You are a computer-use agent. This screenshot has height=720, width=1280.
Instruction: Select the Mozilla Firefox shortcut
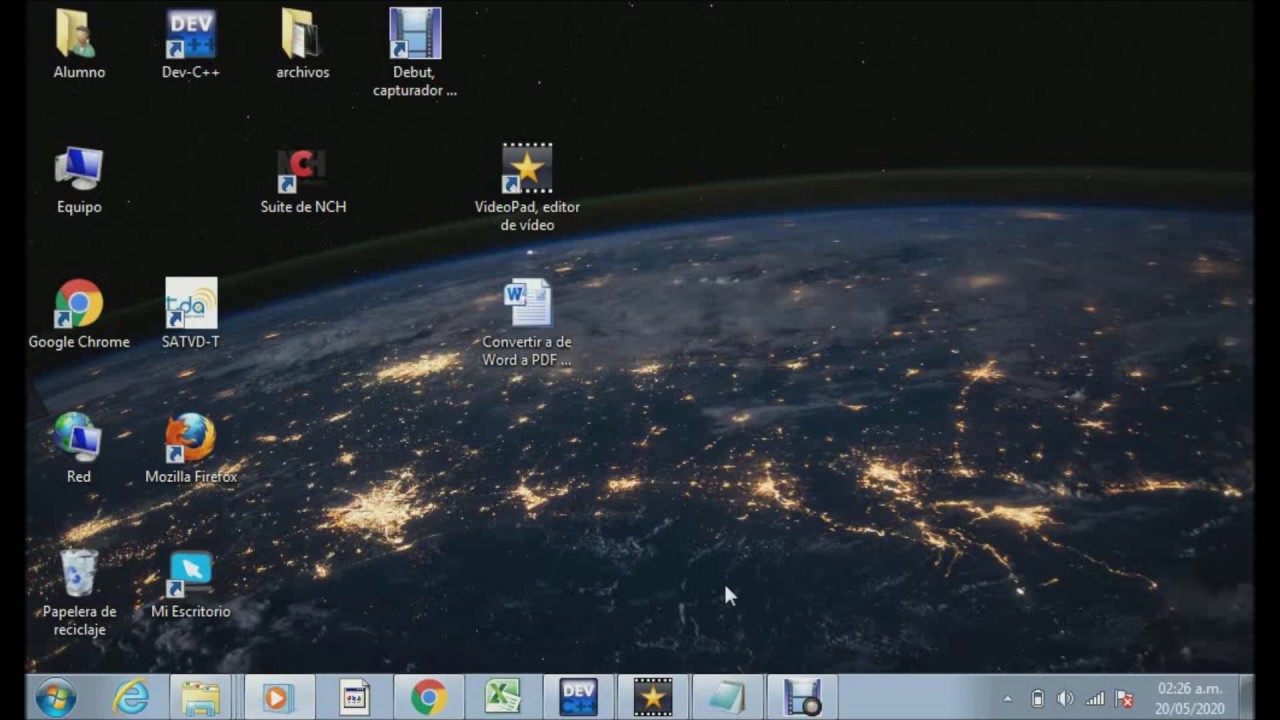[191, 449]
